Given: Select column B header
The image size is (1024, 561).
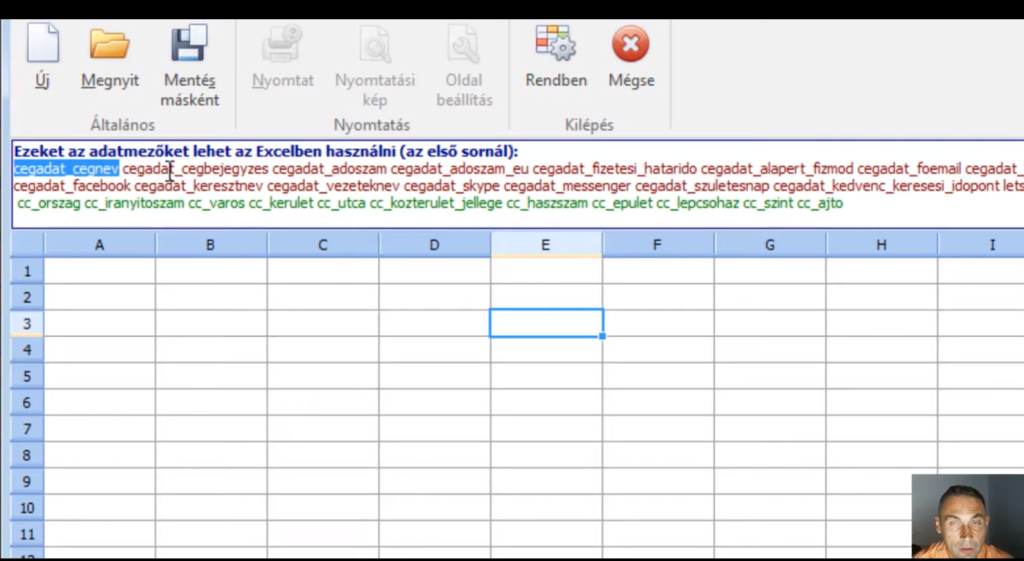Looking at the screenshot, I should coord(211,245).
